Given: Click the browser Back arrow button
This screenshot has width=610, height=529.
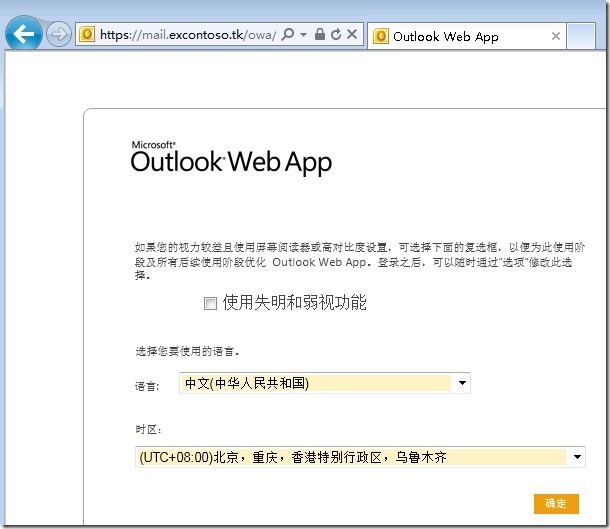Looking at the screenshot, I should pos(22,34).
